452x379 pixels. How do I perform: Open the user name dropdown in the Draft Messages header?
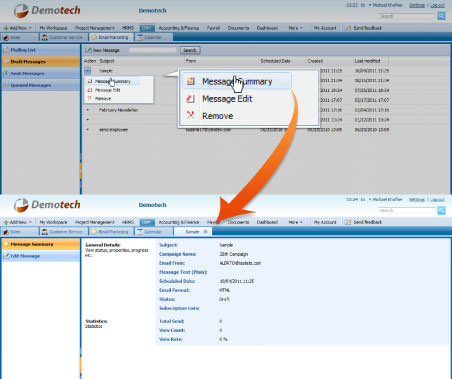pos(386,5)
